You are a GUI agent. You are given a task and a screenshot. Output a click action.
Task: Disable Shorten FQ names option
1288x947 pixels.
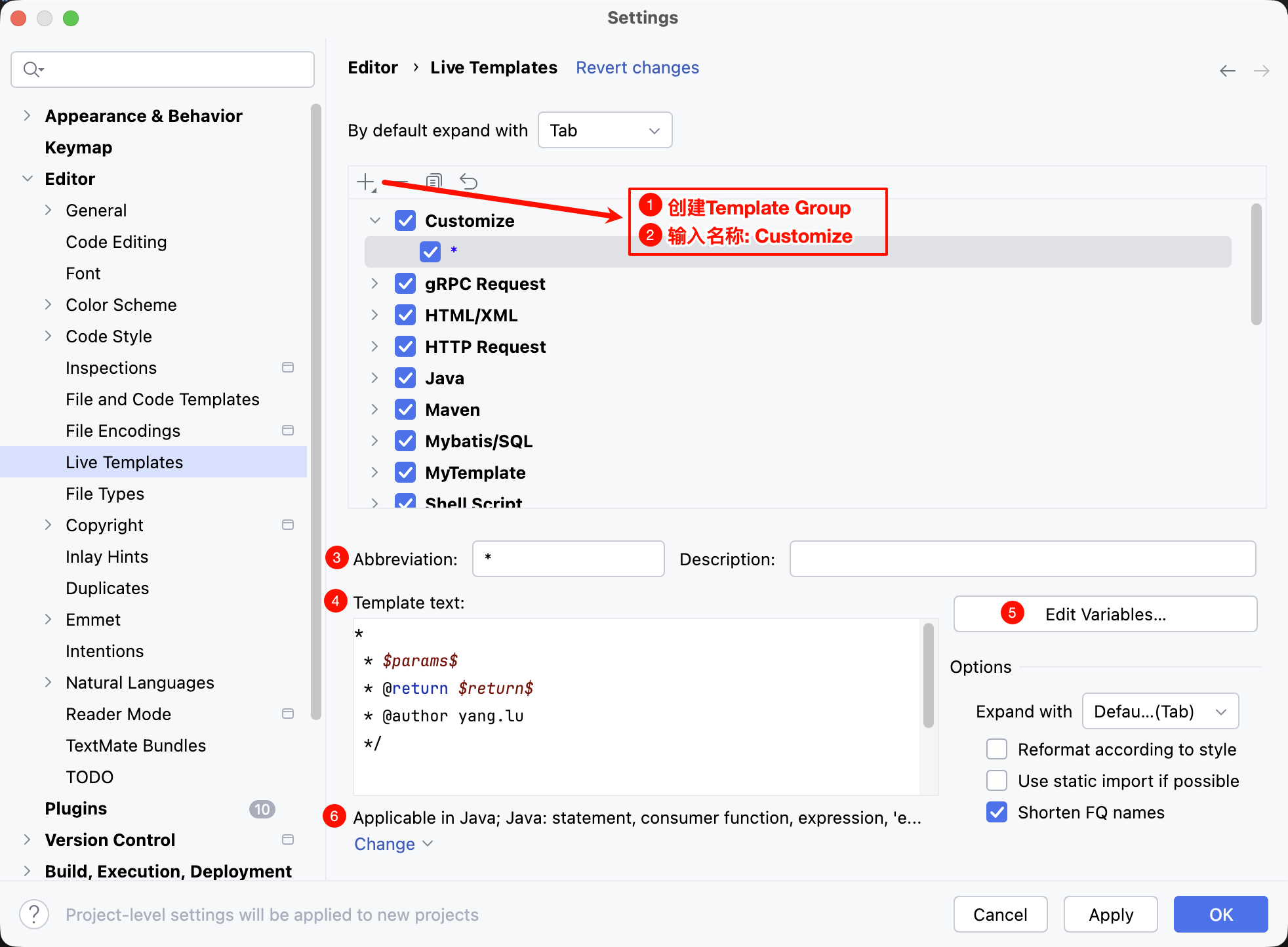(997, 812)
